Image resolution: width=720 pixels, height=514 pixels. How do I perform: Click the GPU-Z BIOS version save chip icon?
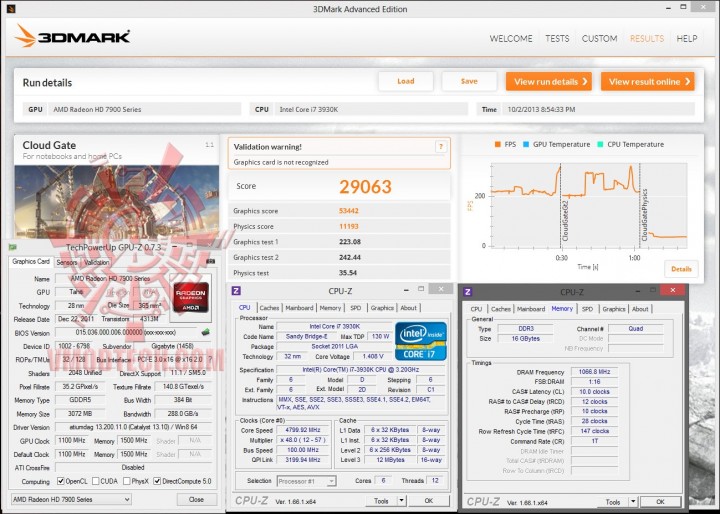pyautogui.click(x=206, y=332)
